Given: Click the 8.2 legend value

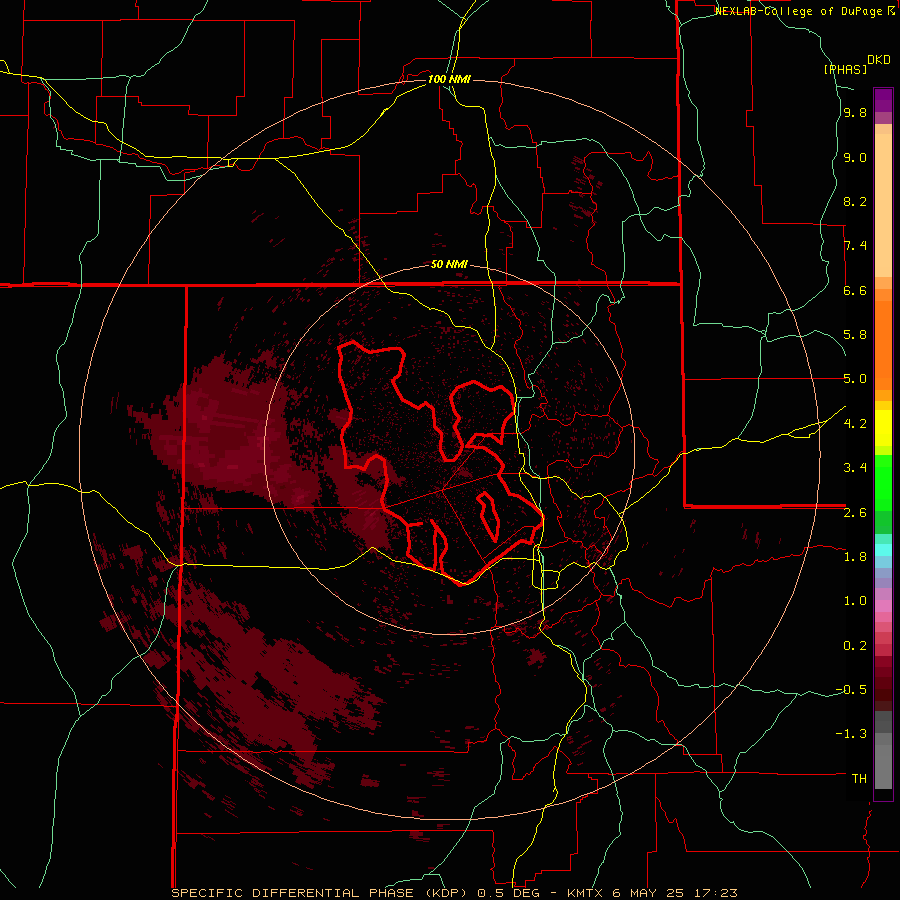Looking at the screenshot, I should click(x=855, y=201).
